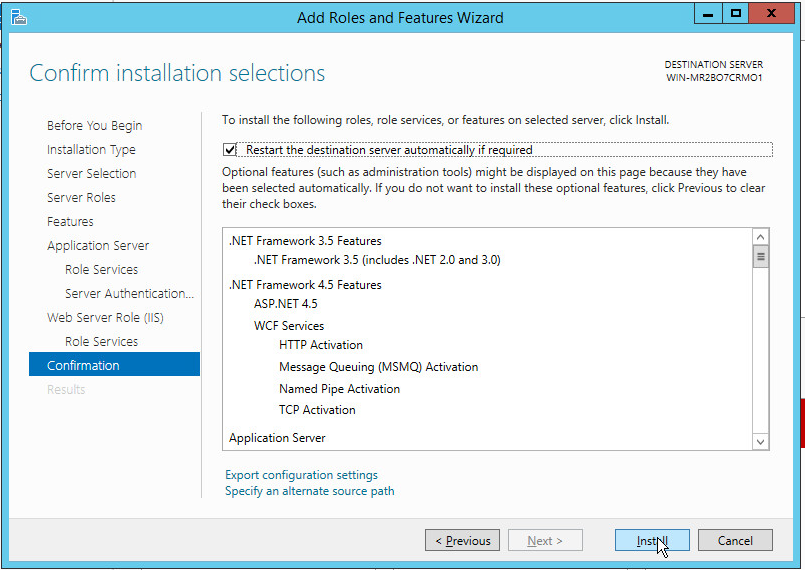Open Server Authentication sub-step
Image resolution: width=805 pixels, height=570 pixels.
pos(129,294)
